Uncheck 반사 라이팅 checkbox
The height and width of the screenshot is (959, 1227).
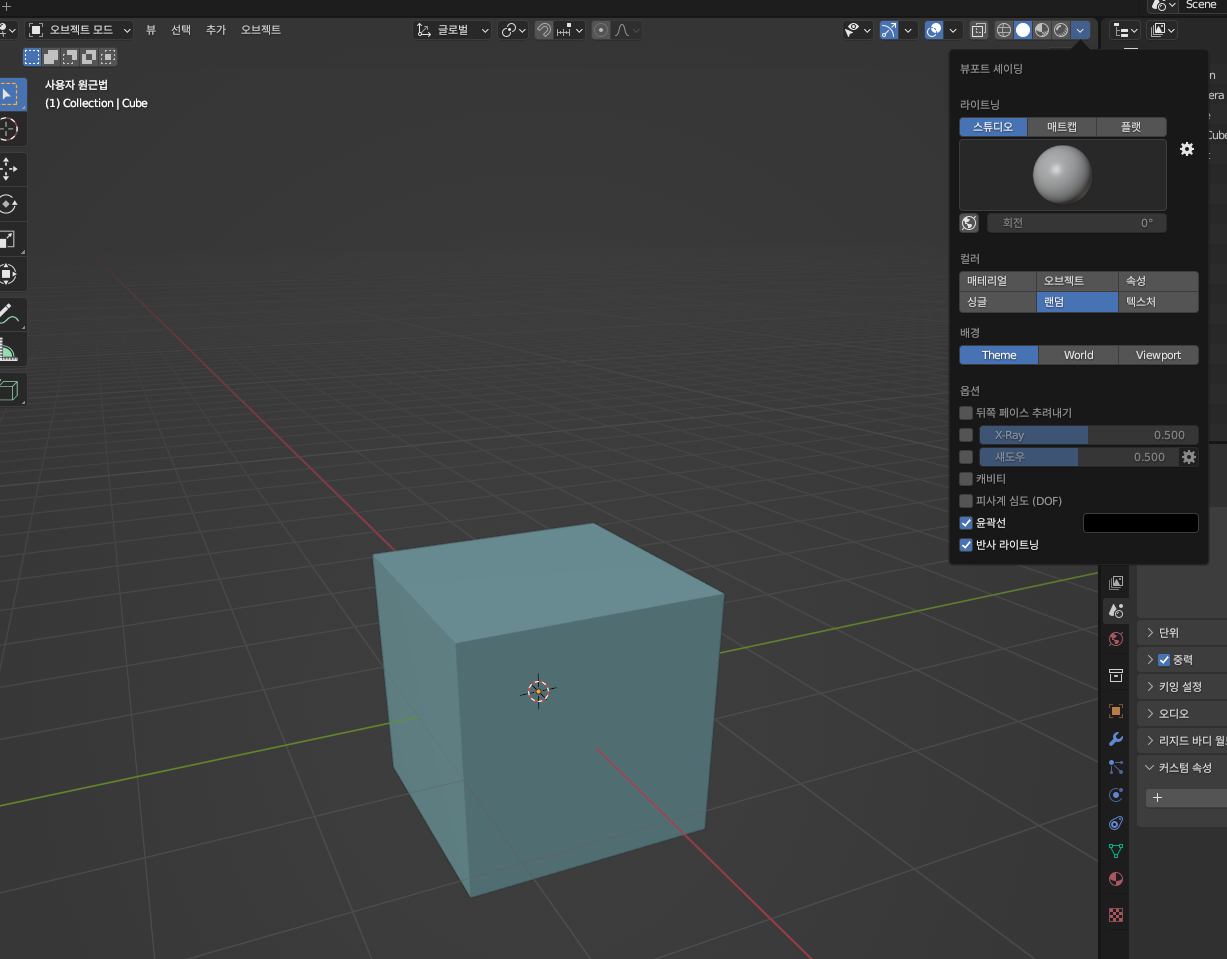(x=966, y=545)
